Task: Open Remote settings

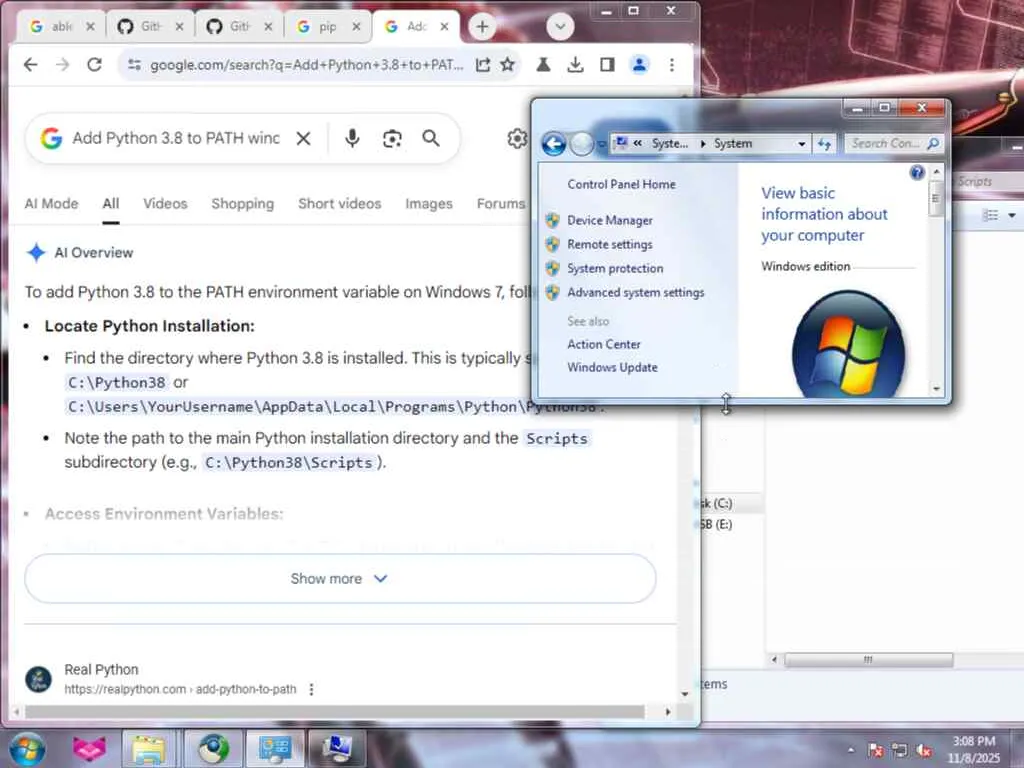Action: tap(609, 244)
